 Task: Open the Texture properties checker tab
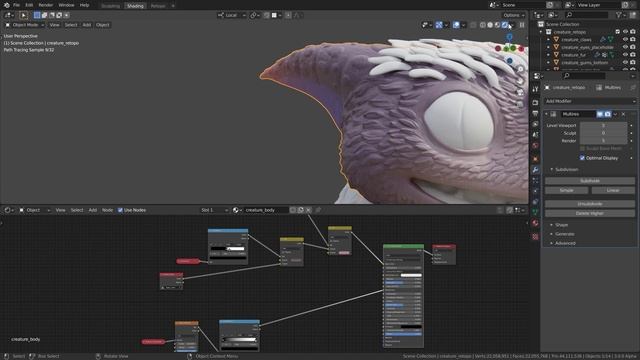tap(535, 237)
